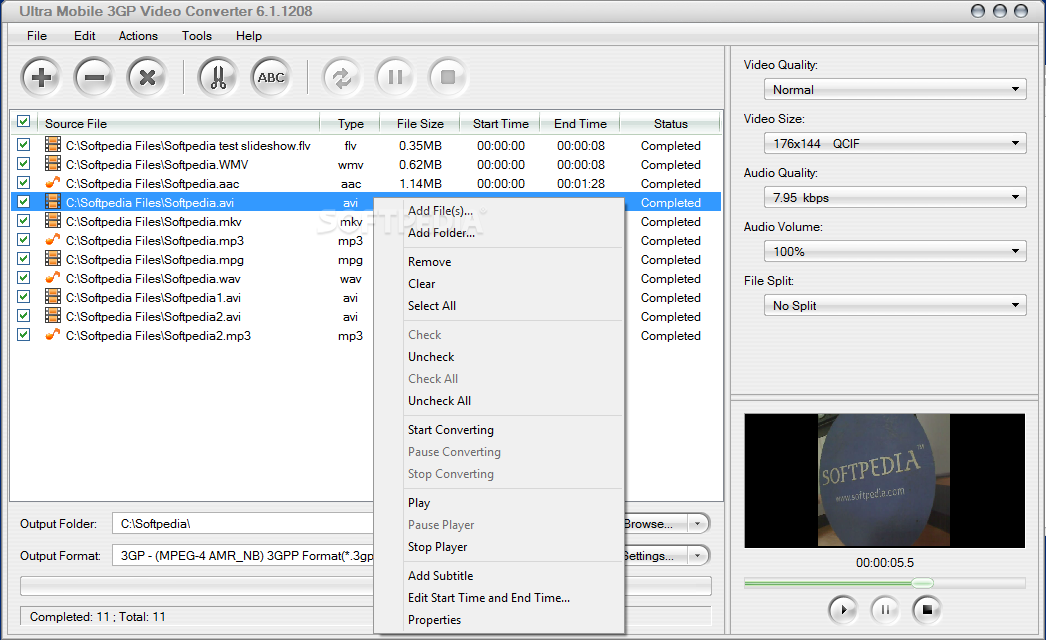Screen dimensions: 1046x640
Task: Uncheck the Softpedia.mpg checkbox
Action: tap(23, 258)
